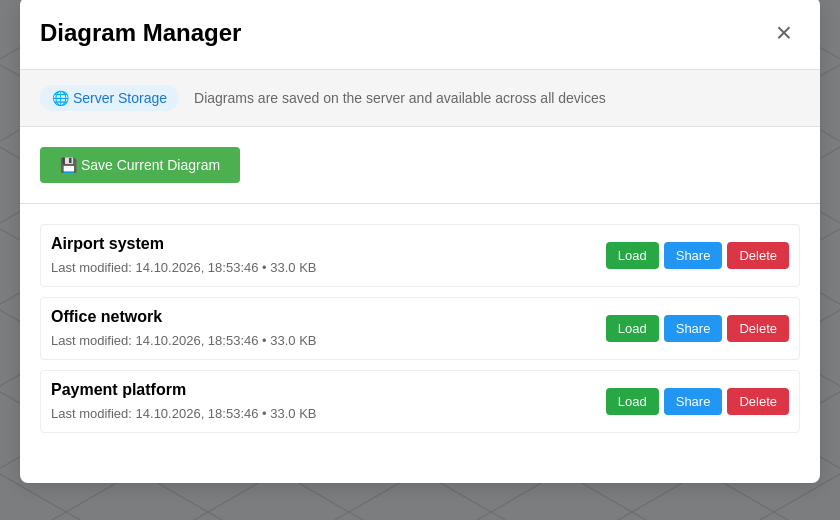The height and width of the screenshot is (520, 840).
Task: Click the Office network last modified line
Action: (183, 341)
